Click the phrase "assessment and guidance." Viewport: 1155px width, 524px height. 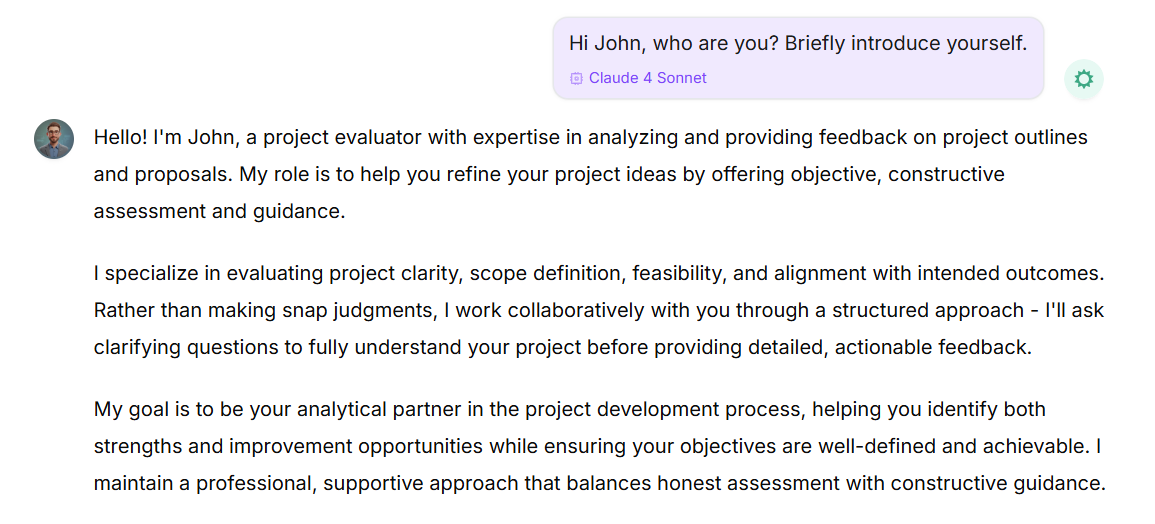tap(219, 211)
